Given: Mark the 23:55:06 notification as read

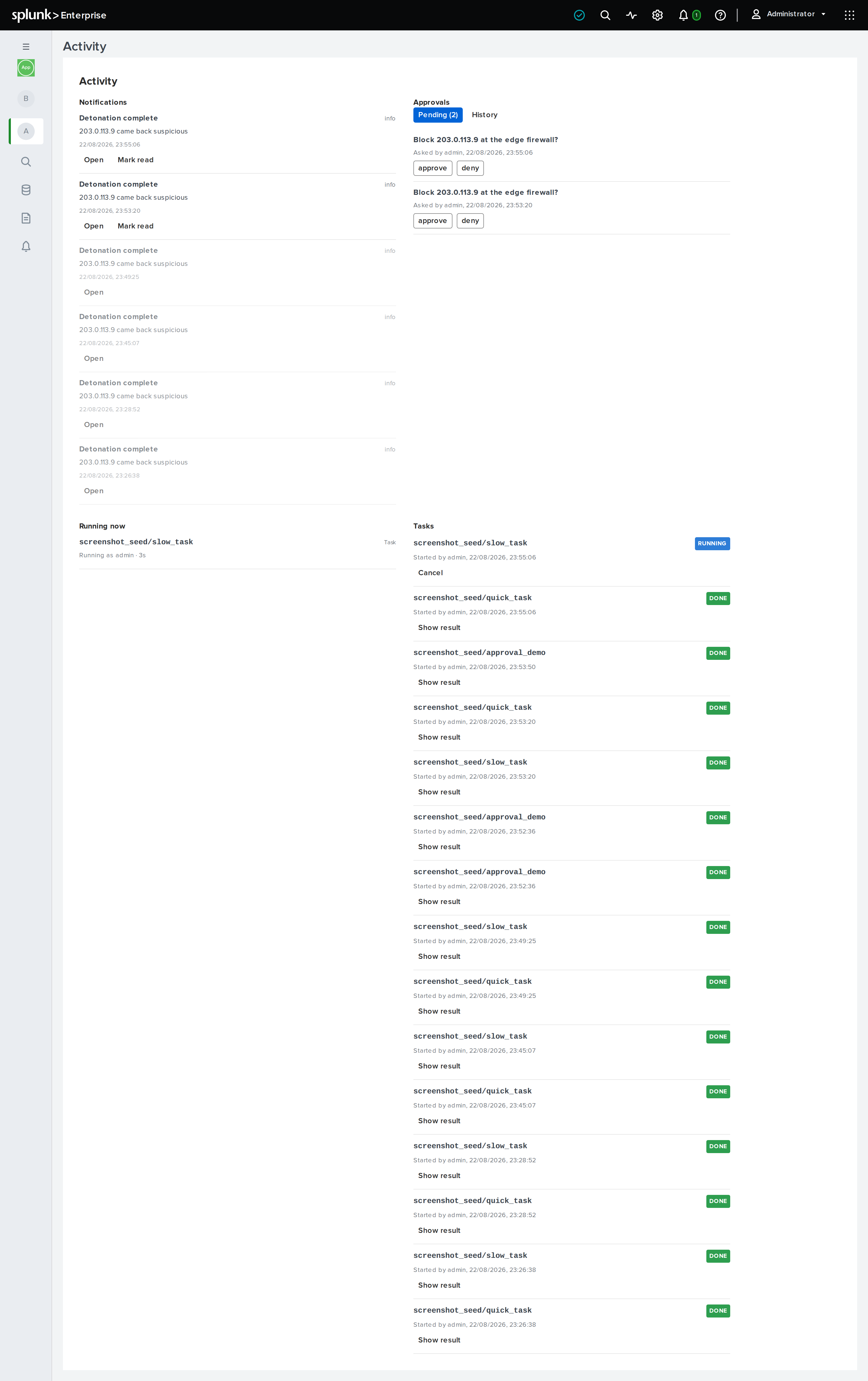Looking at the screenshot, I should [135, 160].
